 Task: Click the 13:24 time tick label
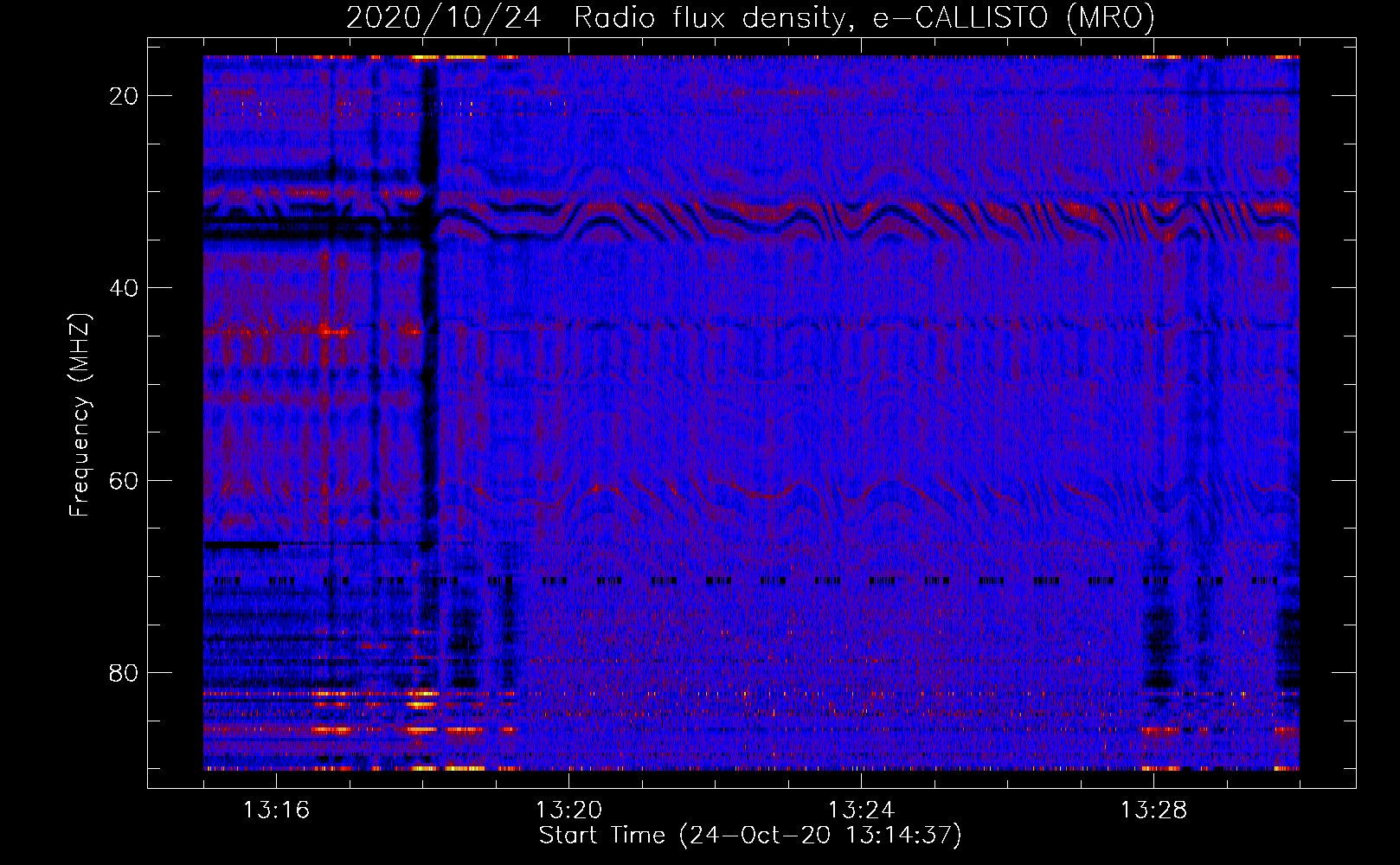click(x=861, y=811)
